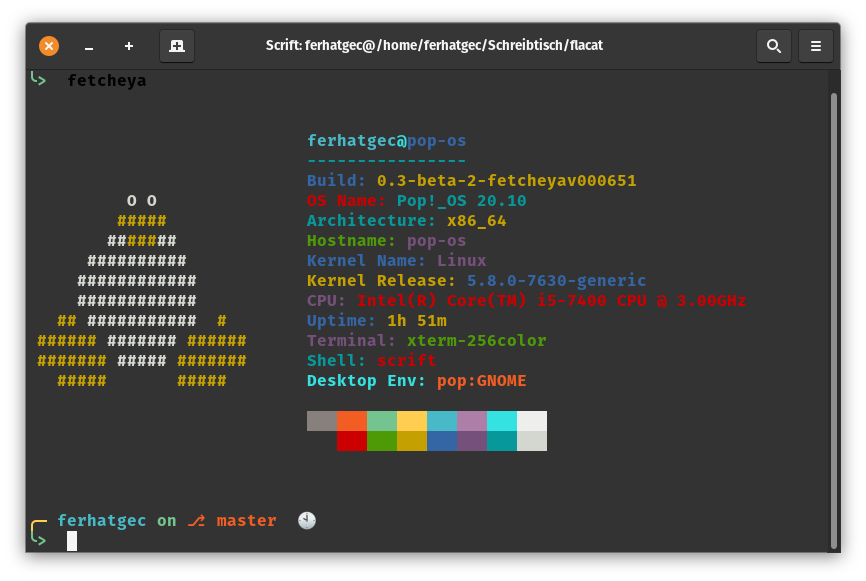
Task: Click the git branch symbol before master
Action: click(196, 520)
